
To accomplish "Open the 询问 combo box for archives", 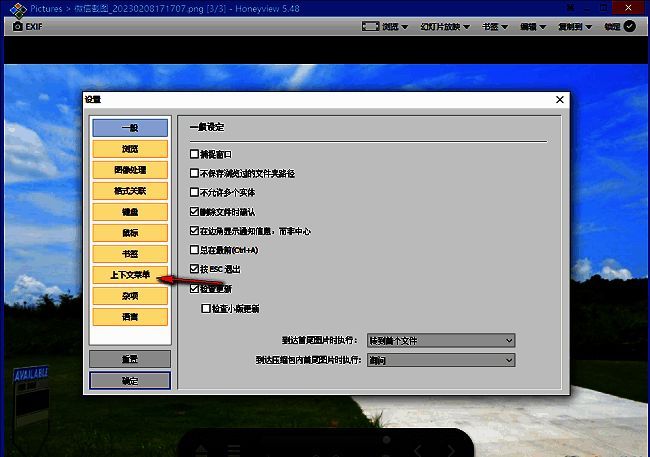I will click(x=441, y=360).
